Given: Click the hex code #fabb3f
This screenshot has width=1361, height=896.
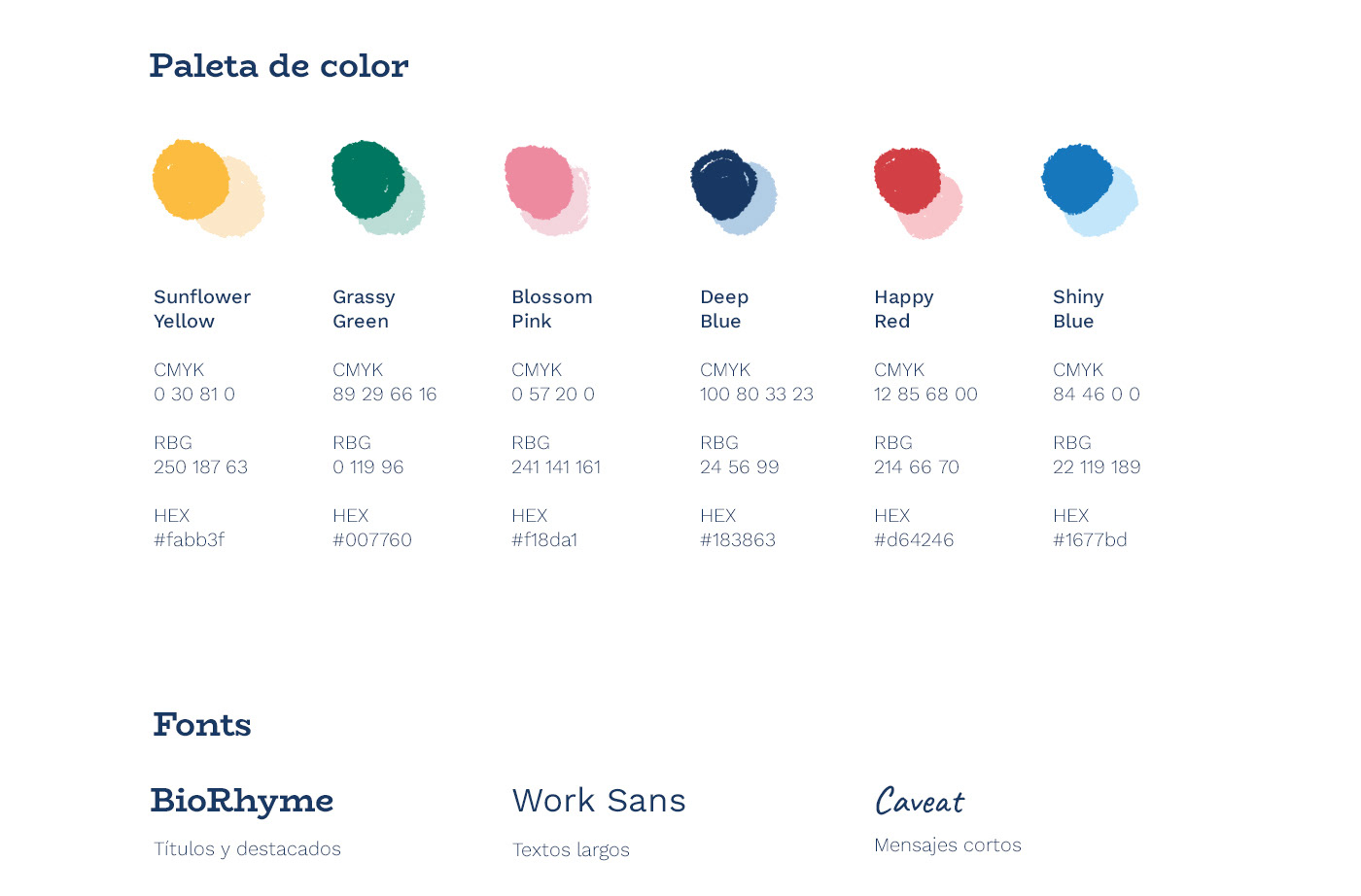Looking at the screenshot, I should (x=190, y=540).
